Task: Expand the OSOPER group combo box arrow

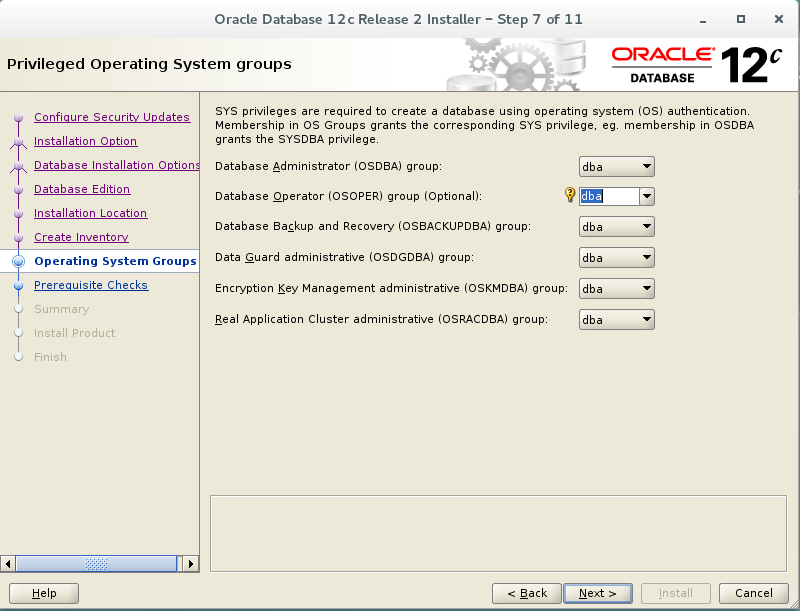Action: (647, 196)
